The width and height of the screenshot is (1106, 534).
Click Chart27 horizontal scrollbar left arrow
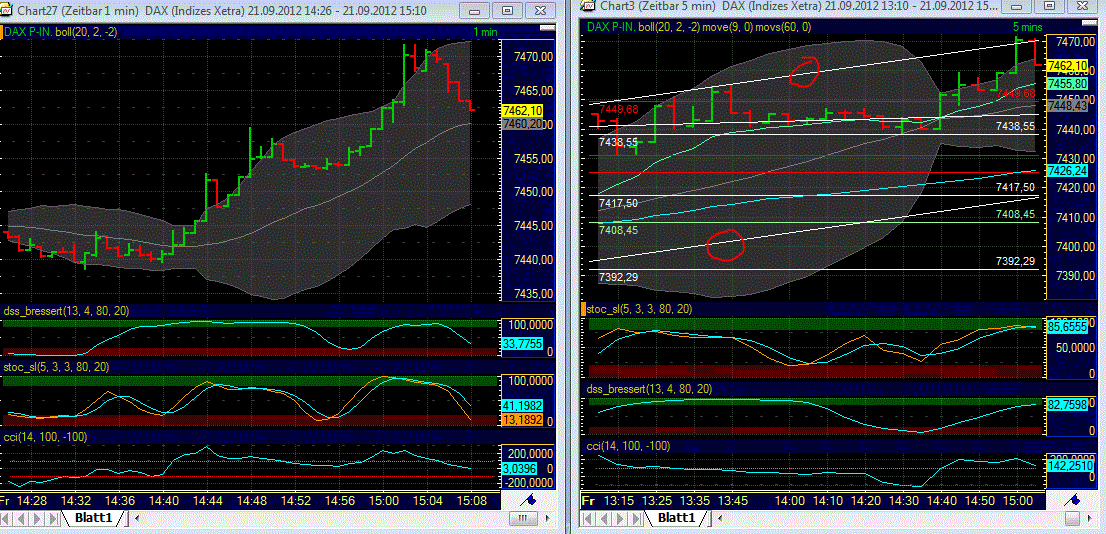click(x=137, y=518)
